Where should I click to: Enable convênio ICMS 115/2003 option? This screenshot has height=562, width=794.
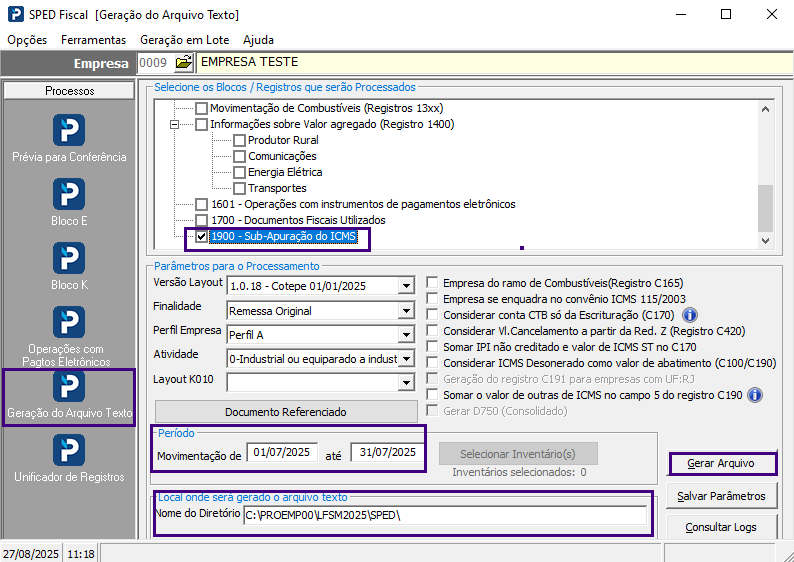click(x=432, y=299)
